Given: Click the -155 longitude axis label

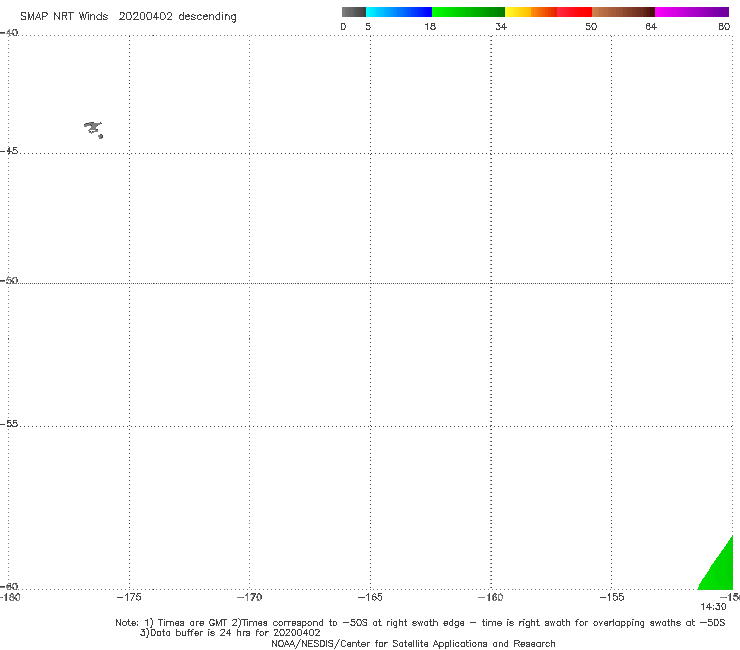Looking at the screenshot, I should click(x=612, y=597).
